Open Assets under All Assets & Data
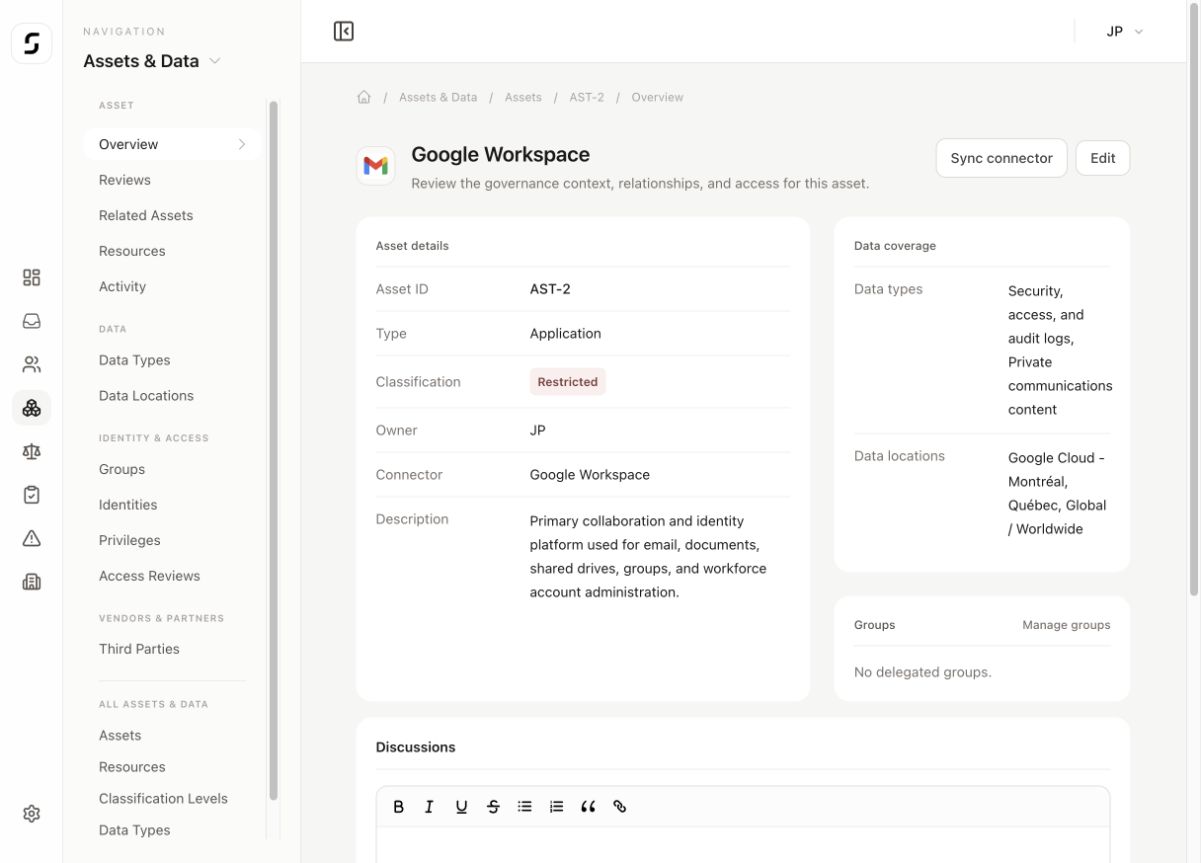This screenshot has width=1201, height=863. tap(120, 735)
